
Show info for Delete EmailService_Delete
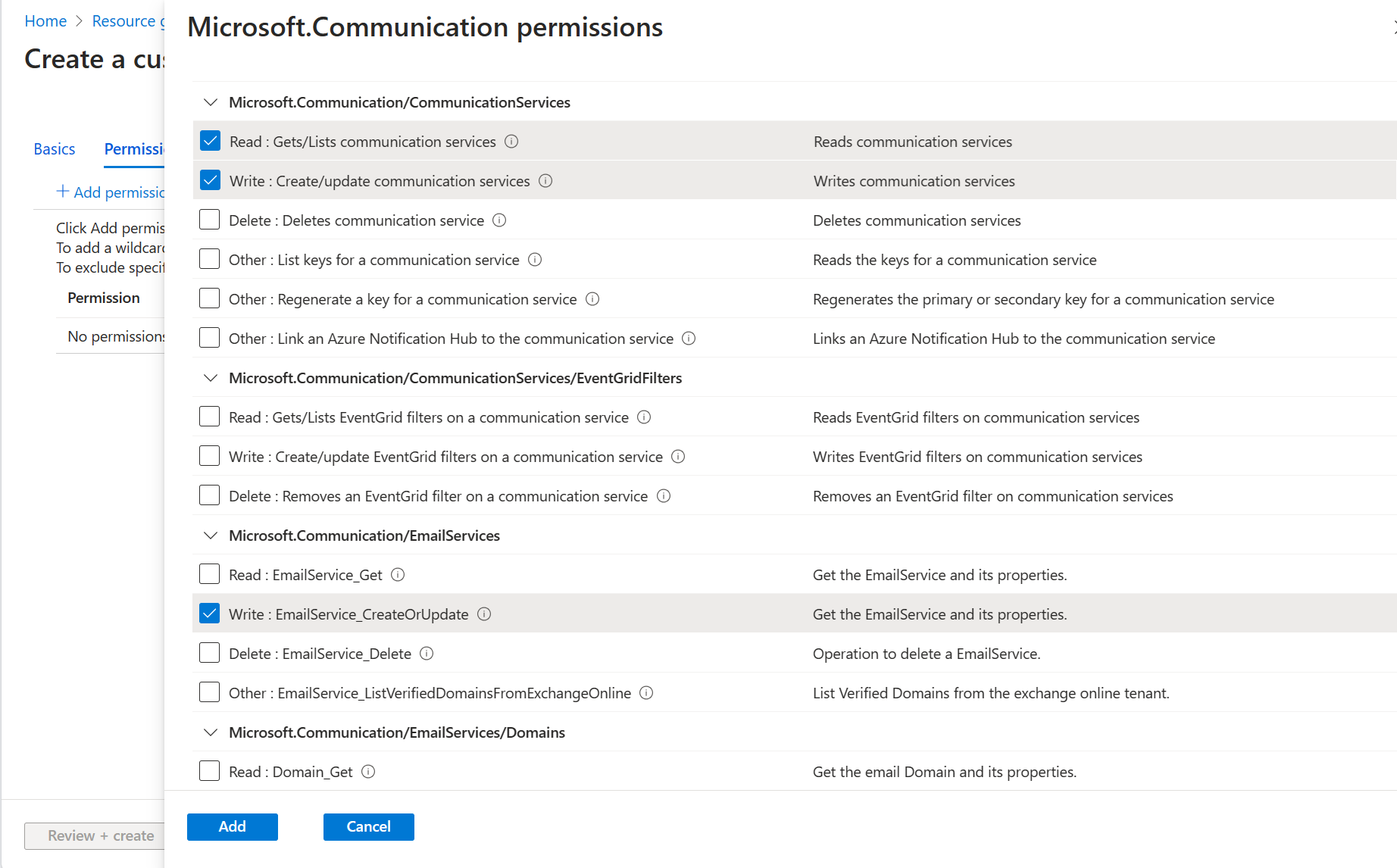[427, 654]
